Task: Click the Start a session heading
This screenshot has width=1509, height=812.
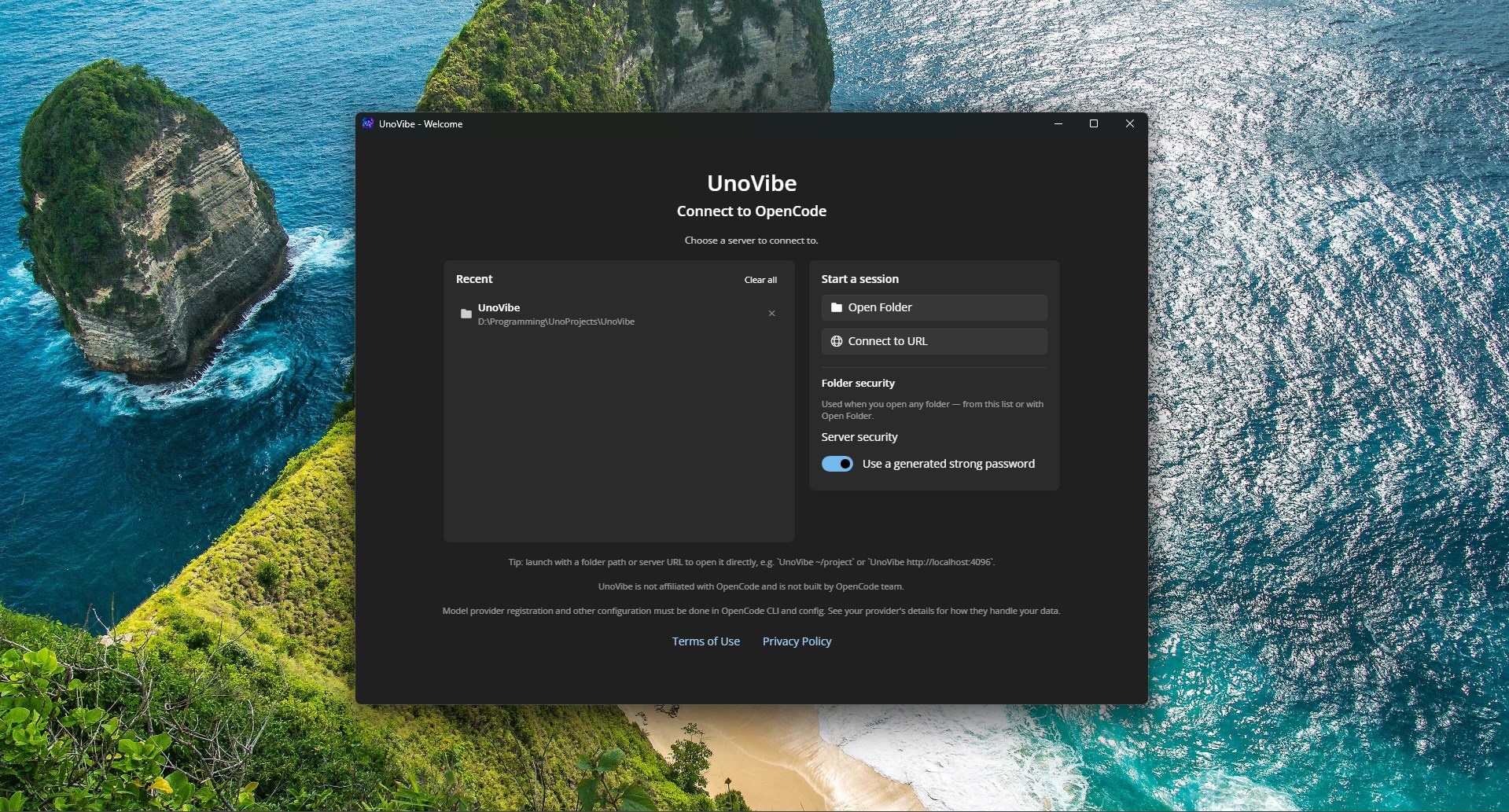Action: click(859, 279)
